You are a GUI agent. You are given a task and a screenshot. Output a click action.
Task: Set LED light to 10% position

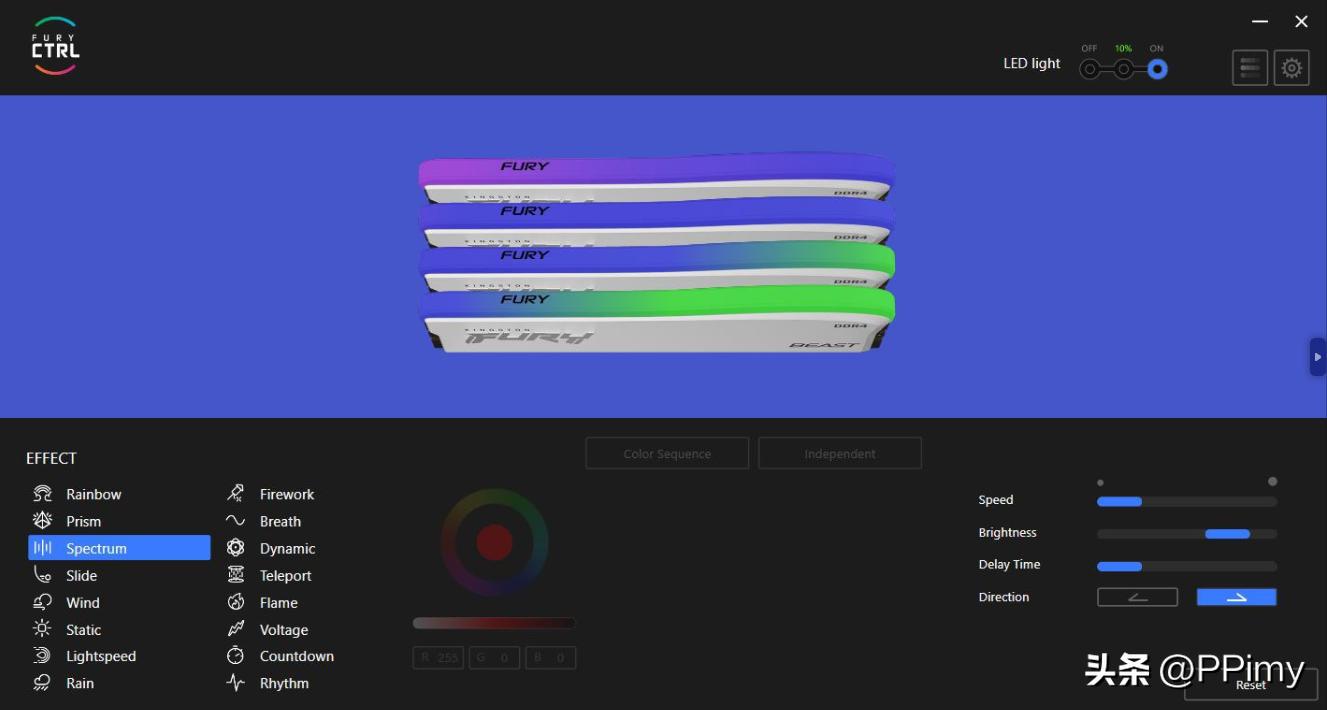[x=1124, y=69]
